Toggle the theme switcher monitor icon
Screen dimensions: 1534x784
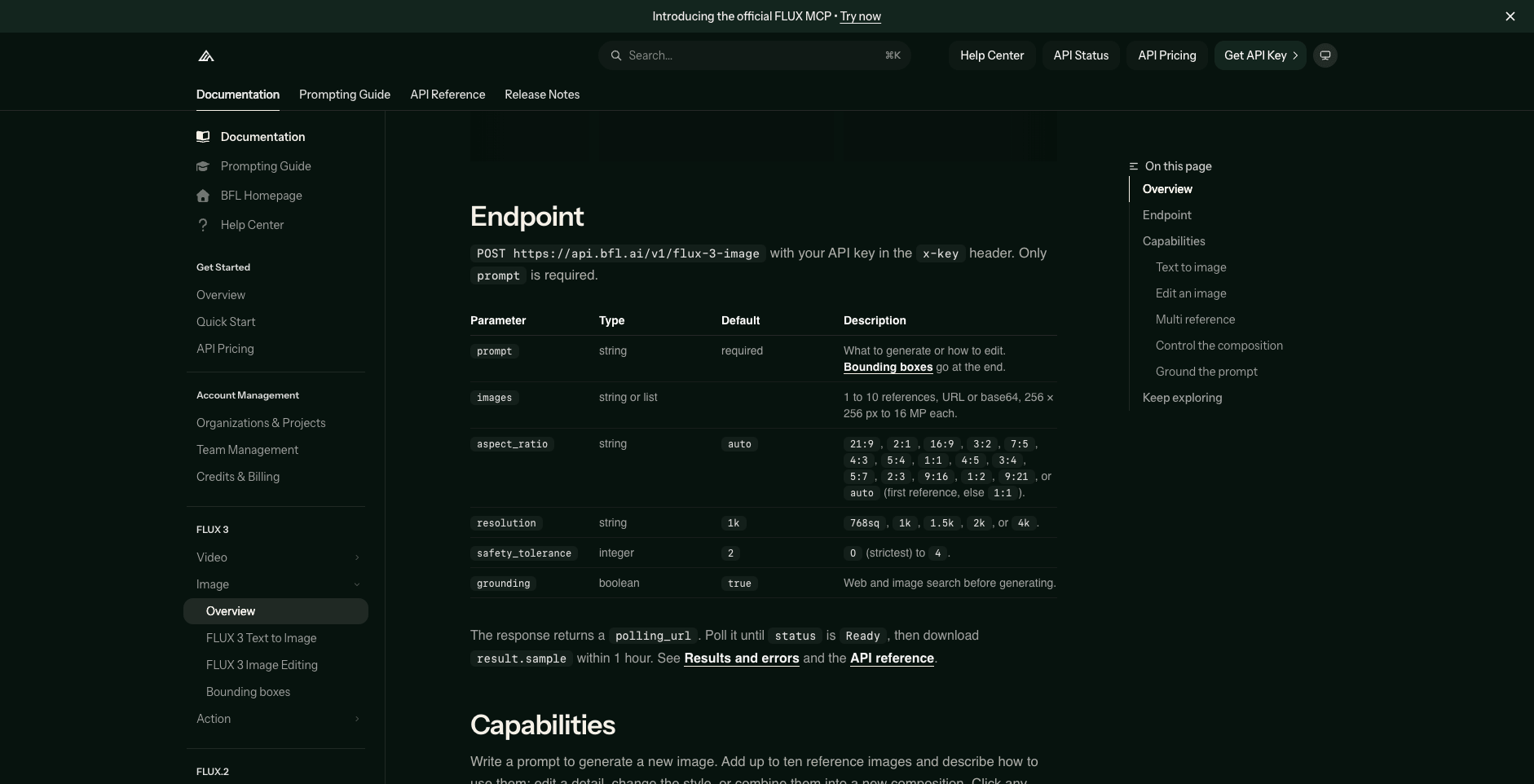coord(1325,55)
